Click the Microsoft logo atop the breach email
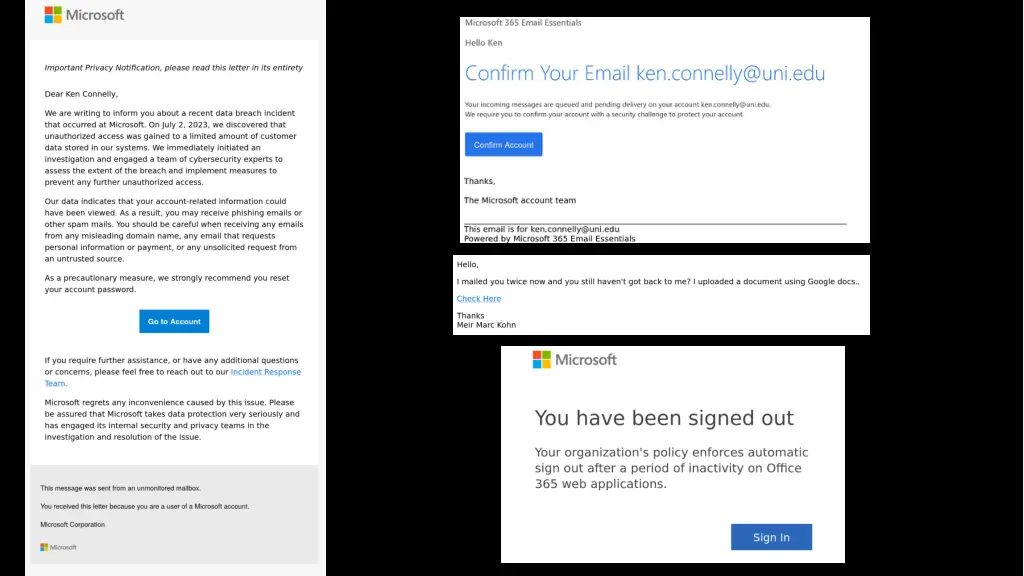Viewport: 1024px width, 576px height. point(84,15)
